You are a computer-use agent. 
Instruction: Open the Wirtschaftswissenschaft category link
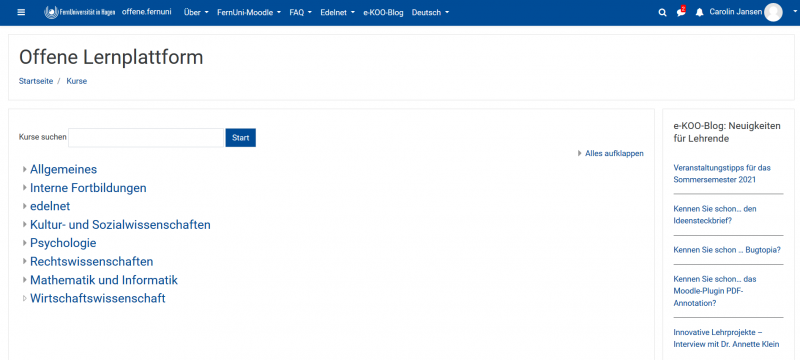click(98, 298)
